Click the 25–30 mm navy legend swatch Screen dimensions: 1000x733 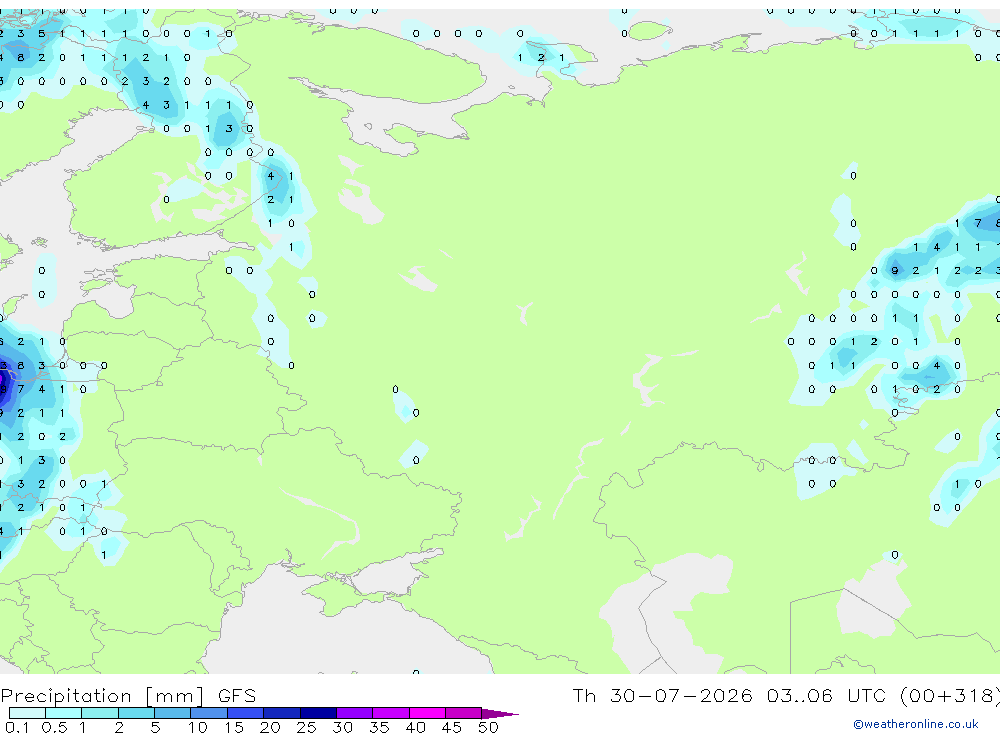pyautogui.click(x=318, y=713)
